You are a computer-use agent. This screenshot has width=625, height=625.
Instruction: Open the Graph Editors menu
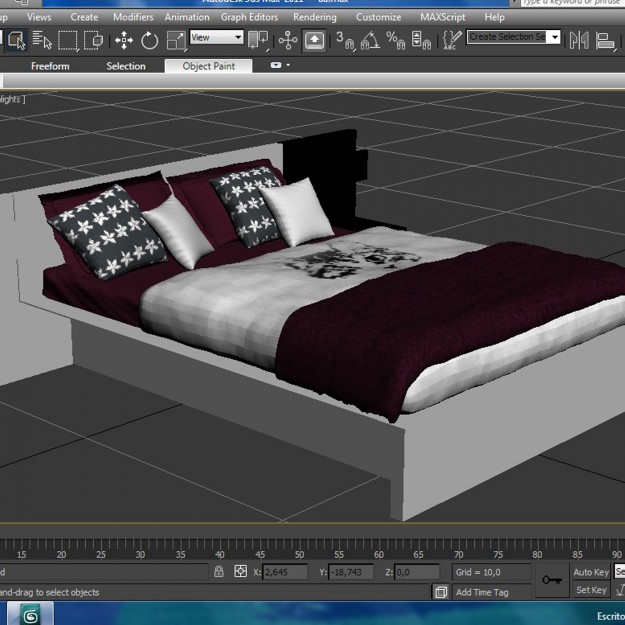click(x=250, y=17)
